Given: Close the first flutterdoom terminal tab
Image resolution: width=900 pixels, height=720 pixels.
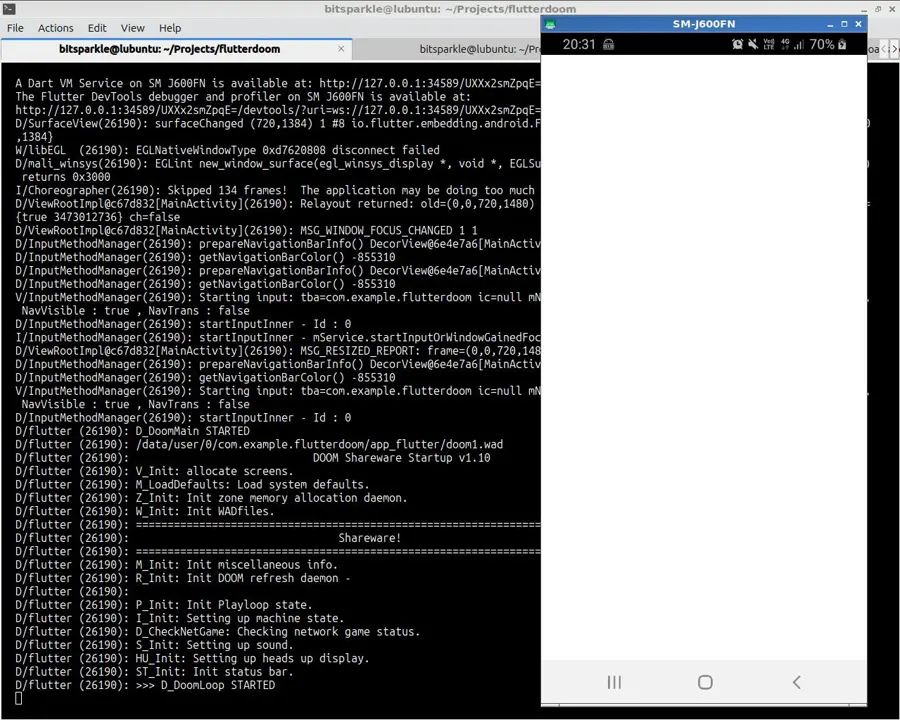Looking at the screenshot, I should point(341,49).
